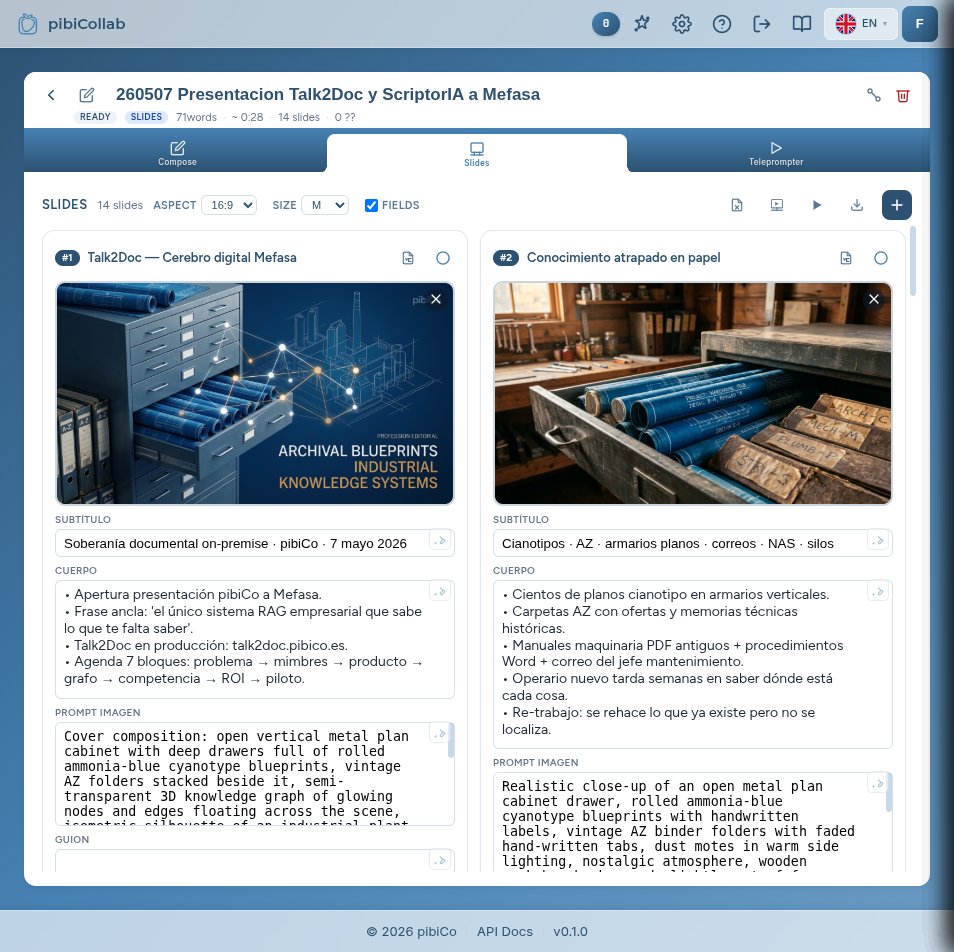
Task: Remove the image from slide #2
Action: click(874, 299)
